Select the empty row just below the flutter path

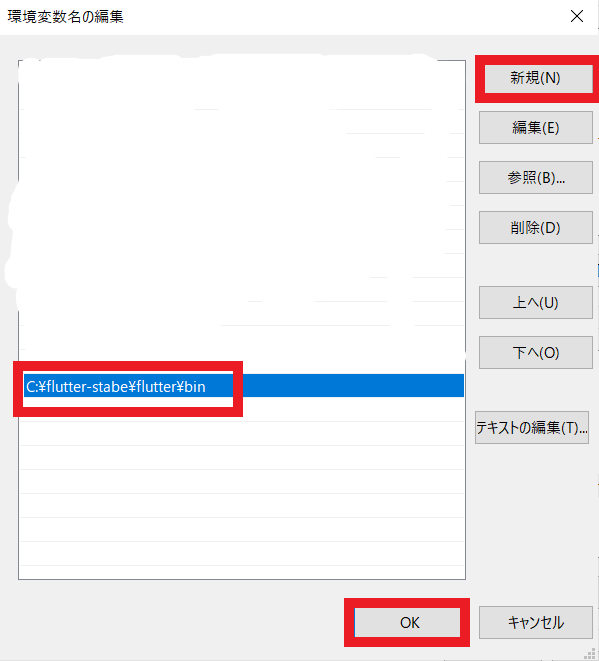tap(242, 409)
